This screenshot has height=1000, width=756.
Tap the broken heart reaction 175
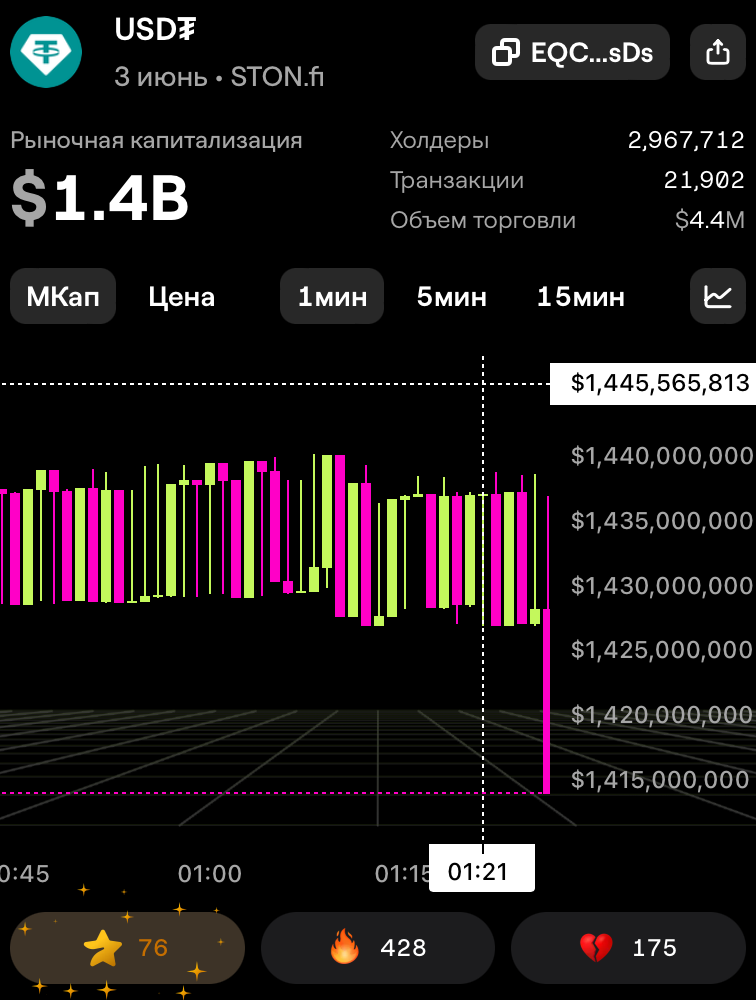pyautogui.click(x=628, y=948)
